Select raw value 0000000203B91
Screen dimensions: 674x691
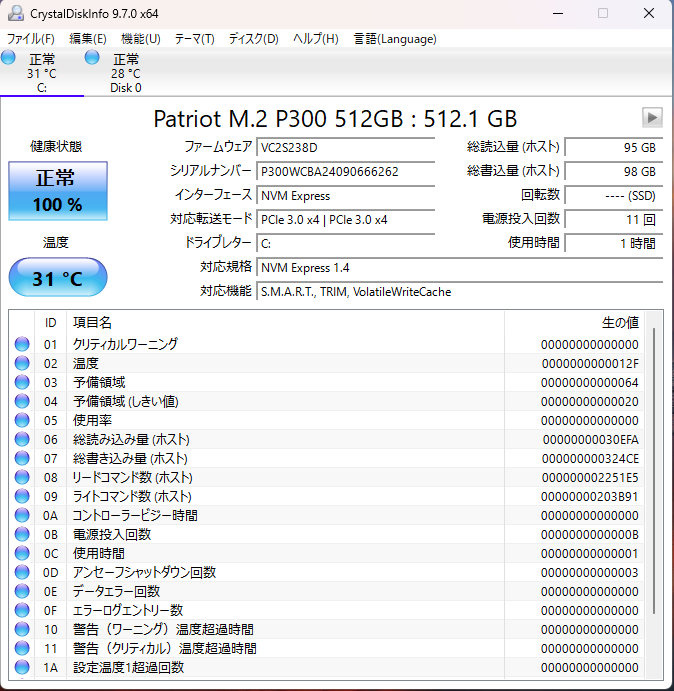[x=590, y=497]
